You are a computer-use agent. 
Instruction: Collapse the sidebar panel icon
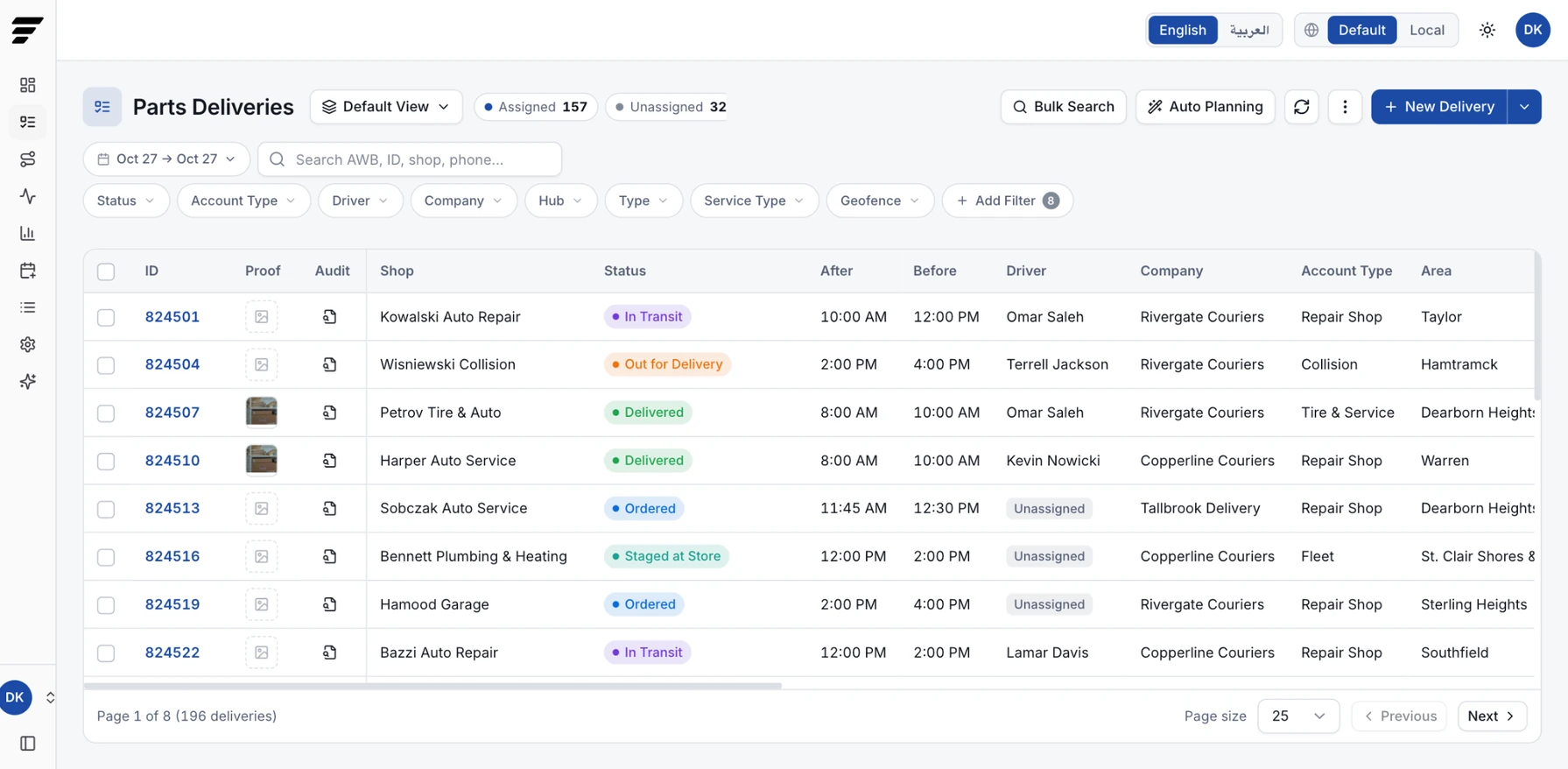click(x=28, y=744)
